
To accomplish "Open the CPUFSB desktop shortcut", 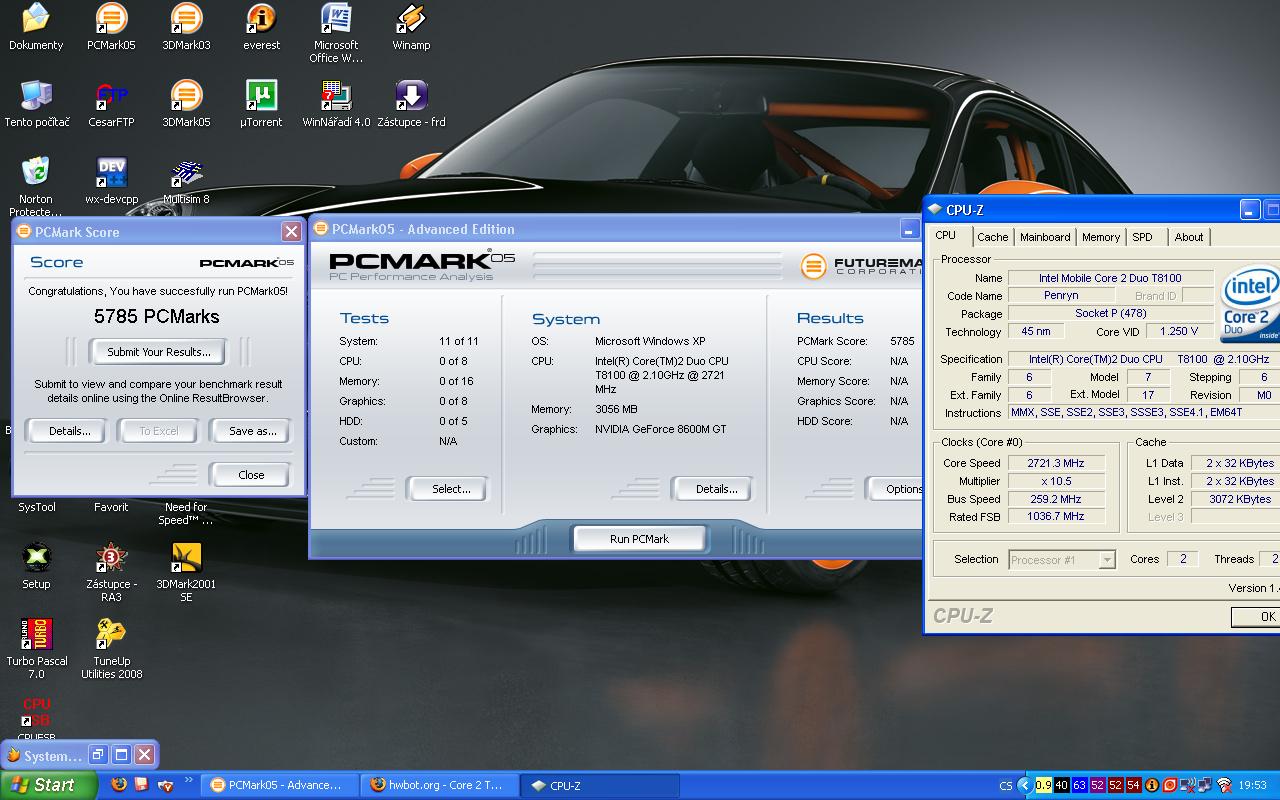I will 36,718.
